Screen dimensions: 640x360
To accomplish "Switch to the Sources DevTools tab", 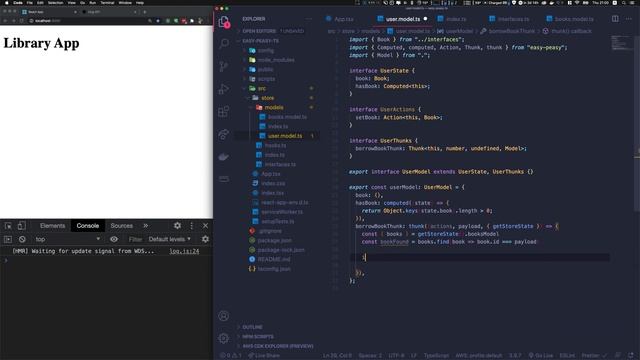I will click(x=122, y=226).
